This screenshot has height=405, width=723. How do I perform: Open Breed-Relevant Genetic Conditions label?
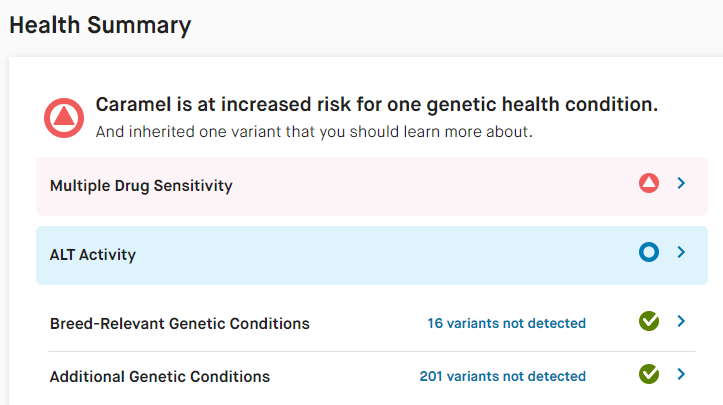click(x=180, y=324)
